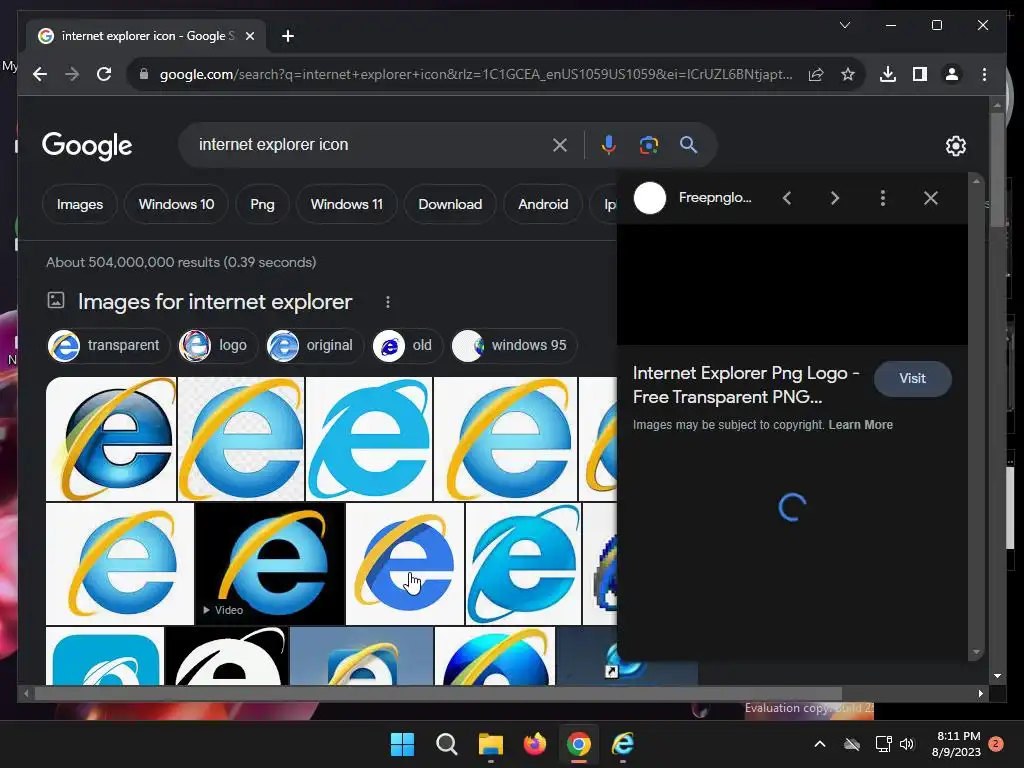Open the clock showing 8:11 PM

point(956,744)
